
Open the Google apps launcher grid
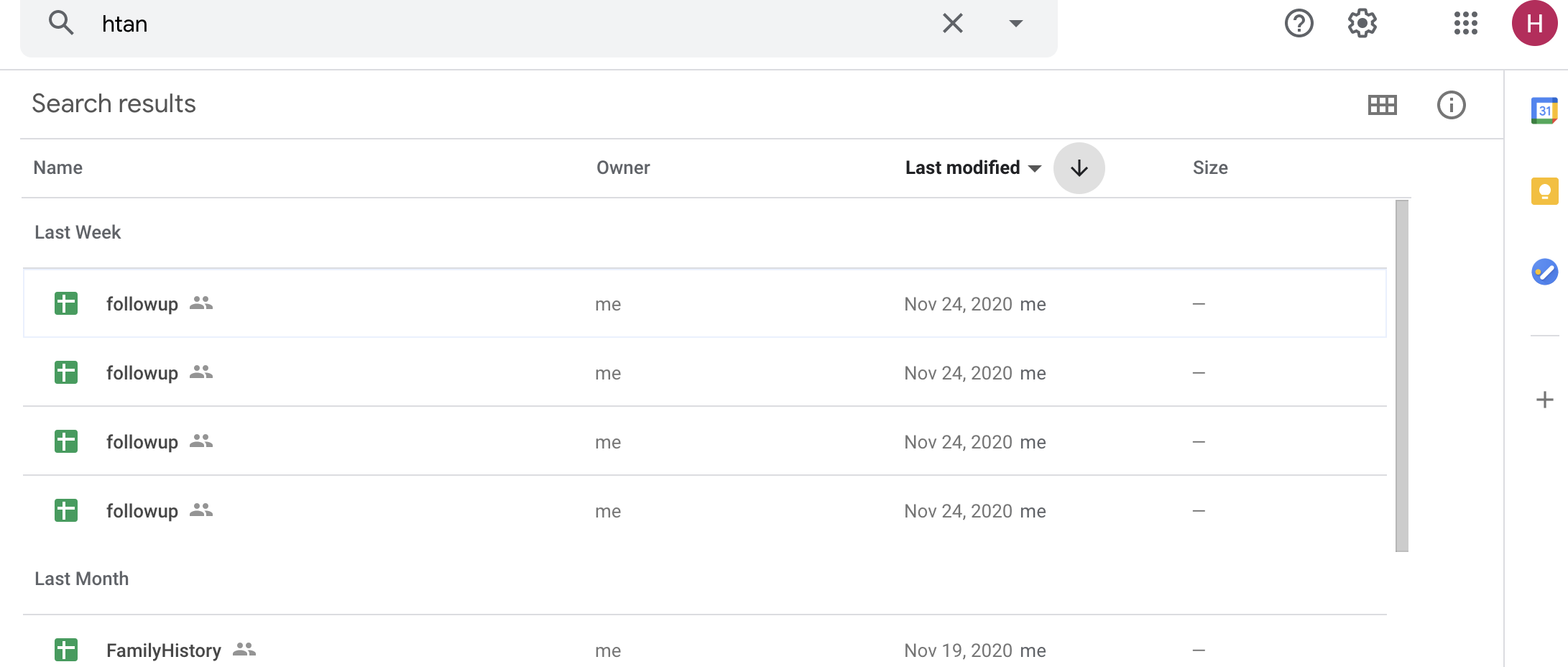(1465, 23)
